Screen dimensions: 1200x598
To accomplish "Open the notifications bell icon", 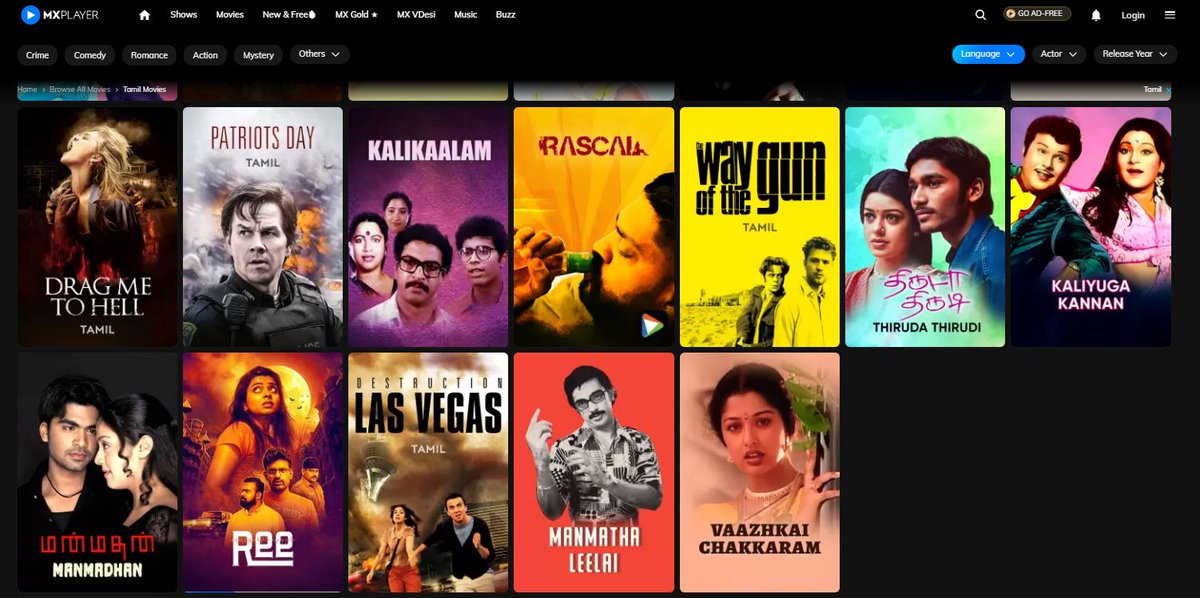I will pos(1096,15).
